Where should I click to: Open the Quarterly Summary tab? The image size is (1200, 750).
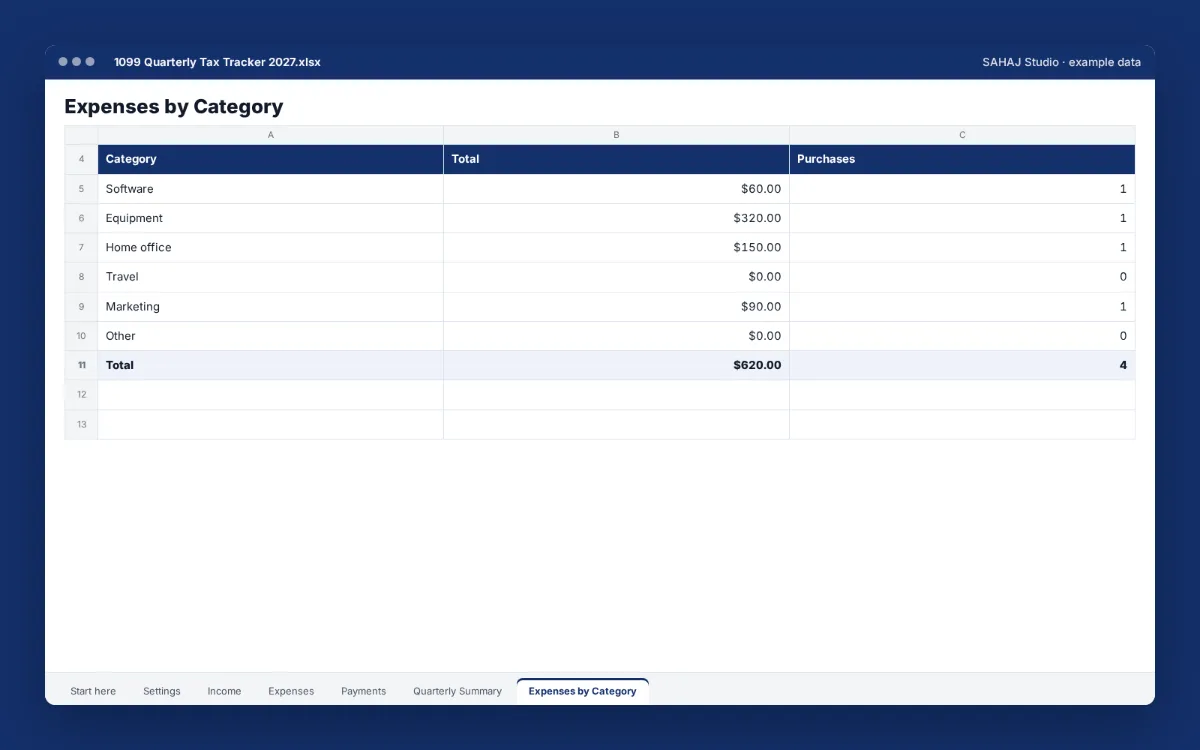point(457,691)
